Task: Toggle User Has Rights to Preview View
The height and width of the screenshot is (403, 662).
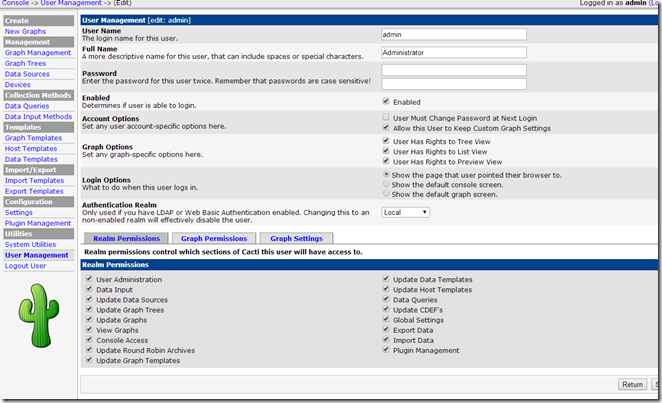Action: [x=386, y=161]
